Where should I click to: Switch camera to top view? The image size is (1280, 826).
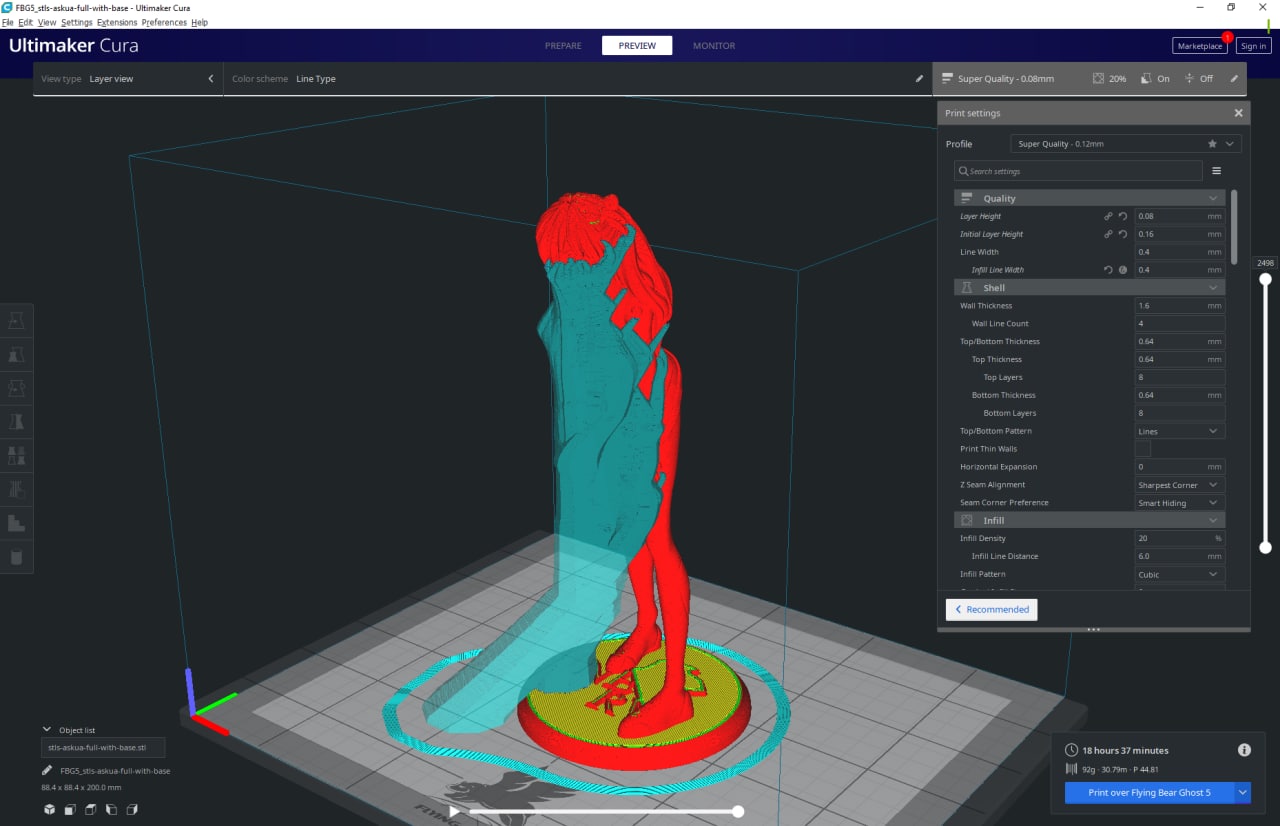[x=90, y=809]
